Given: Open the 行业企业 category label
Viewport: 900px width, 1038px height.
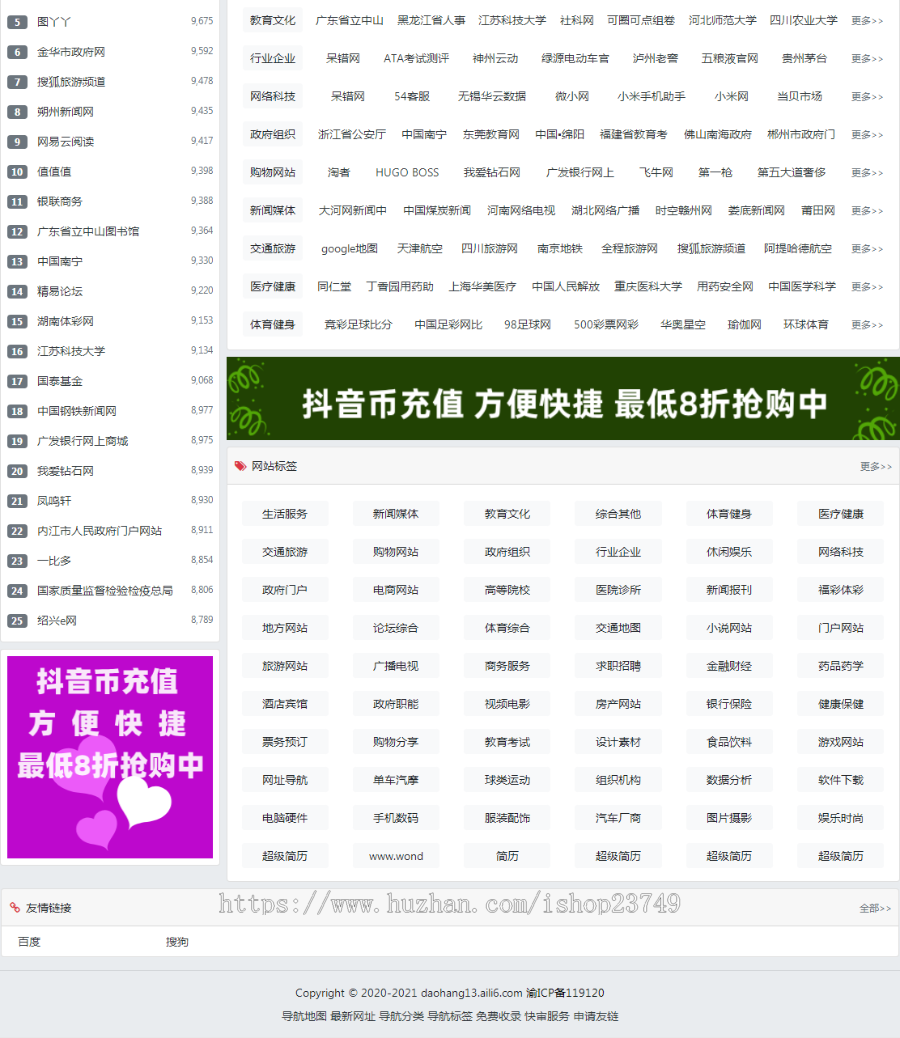Looking at the screenshot, I should click(x=273, y=58).
